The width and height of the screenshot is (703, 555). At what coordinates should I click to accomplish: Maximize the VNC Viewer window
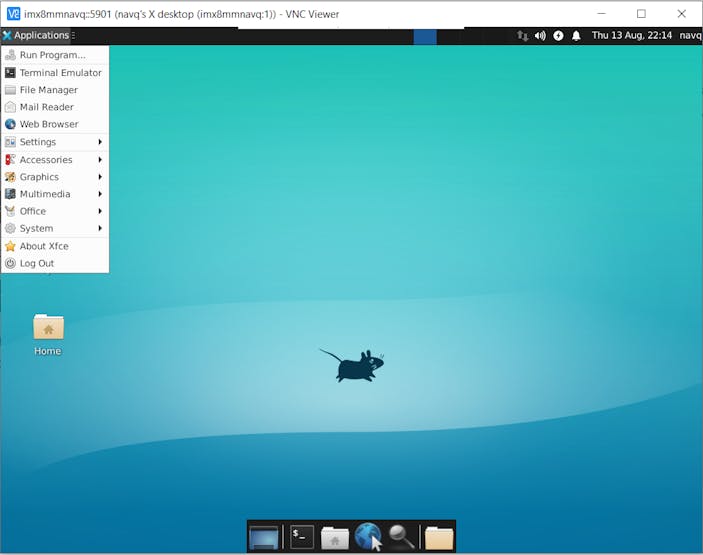pyautogui.click(x=642, y=14)
